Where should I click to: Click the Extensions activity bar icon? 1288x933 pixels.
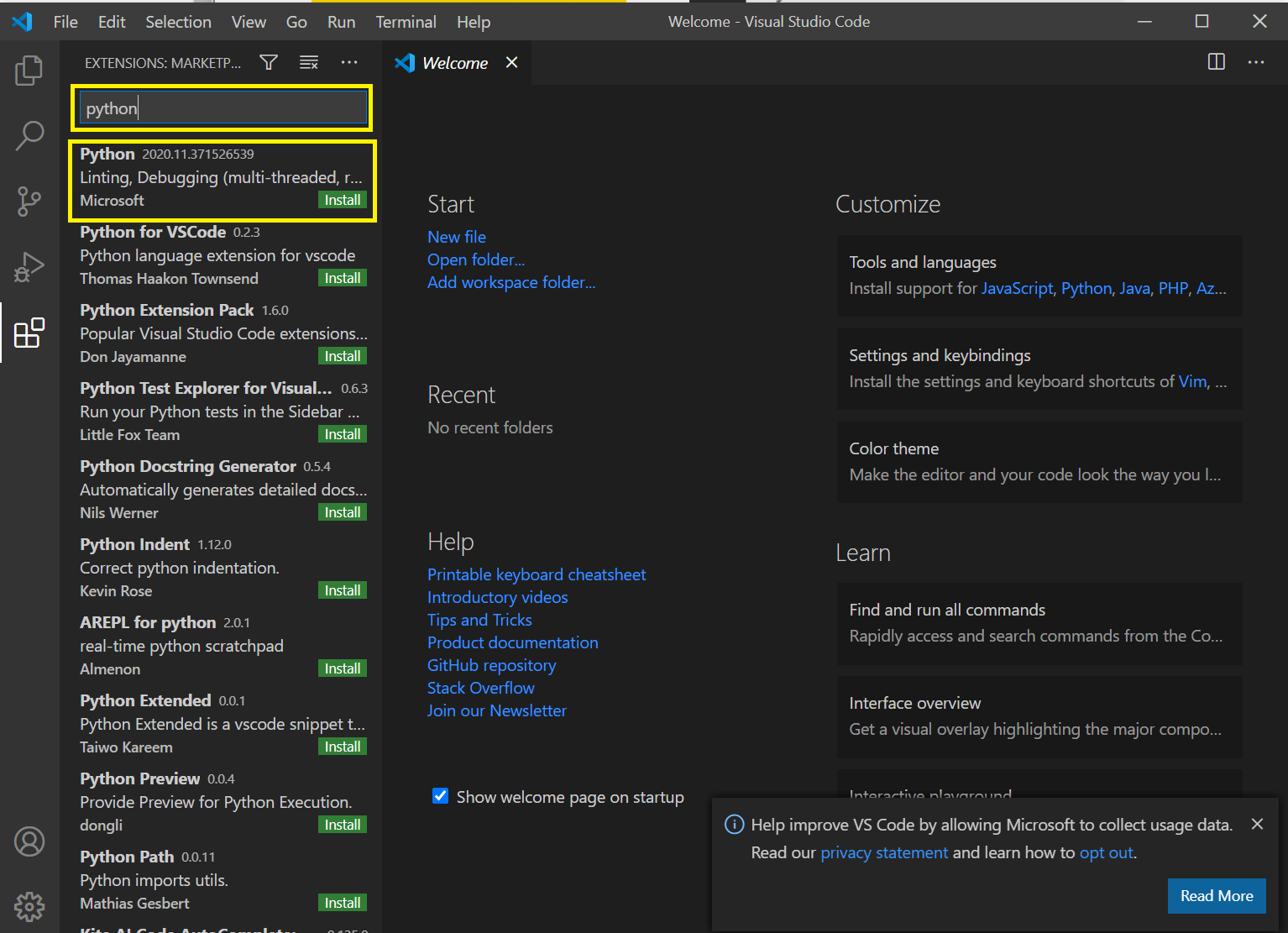click(29, 333)
